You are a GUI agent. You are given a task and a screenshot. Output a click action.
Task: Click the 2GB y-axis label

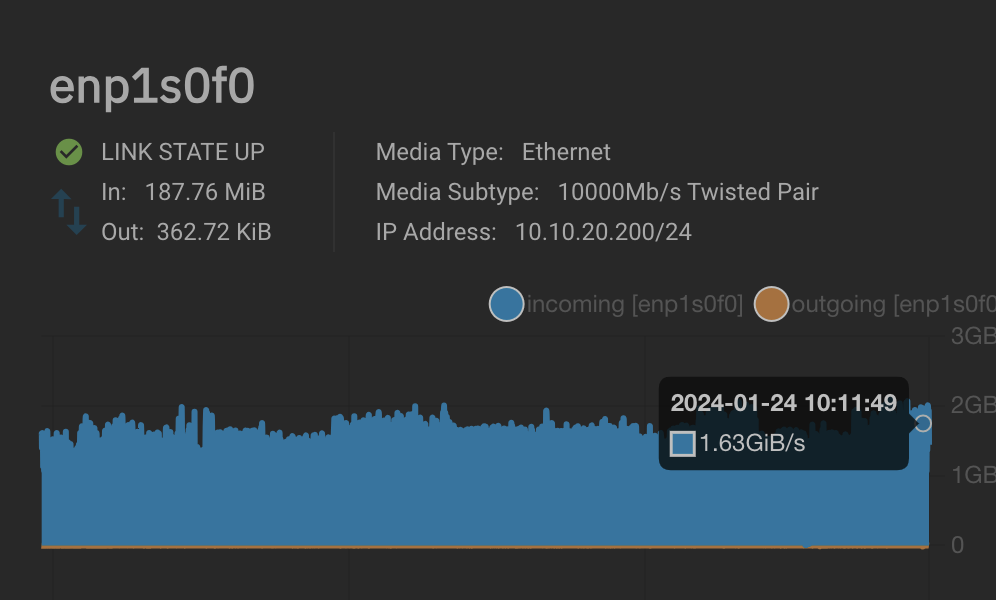[x=973, y=405]
